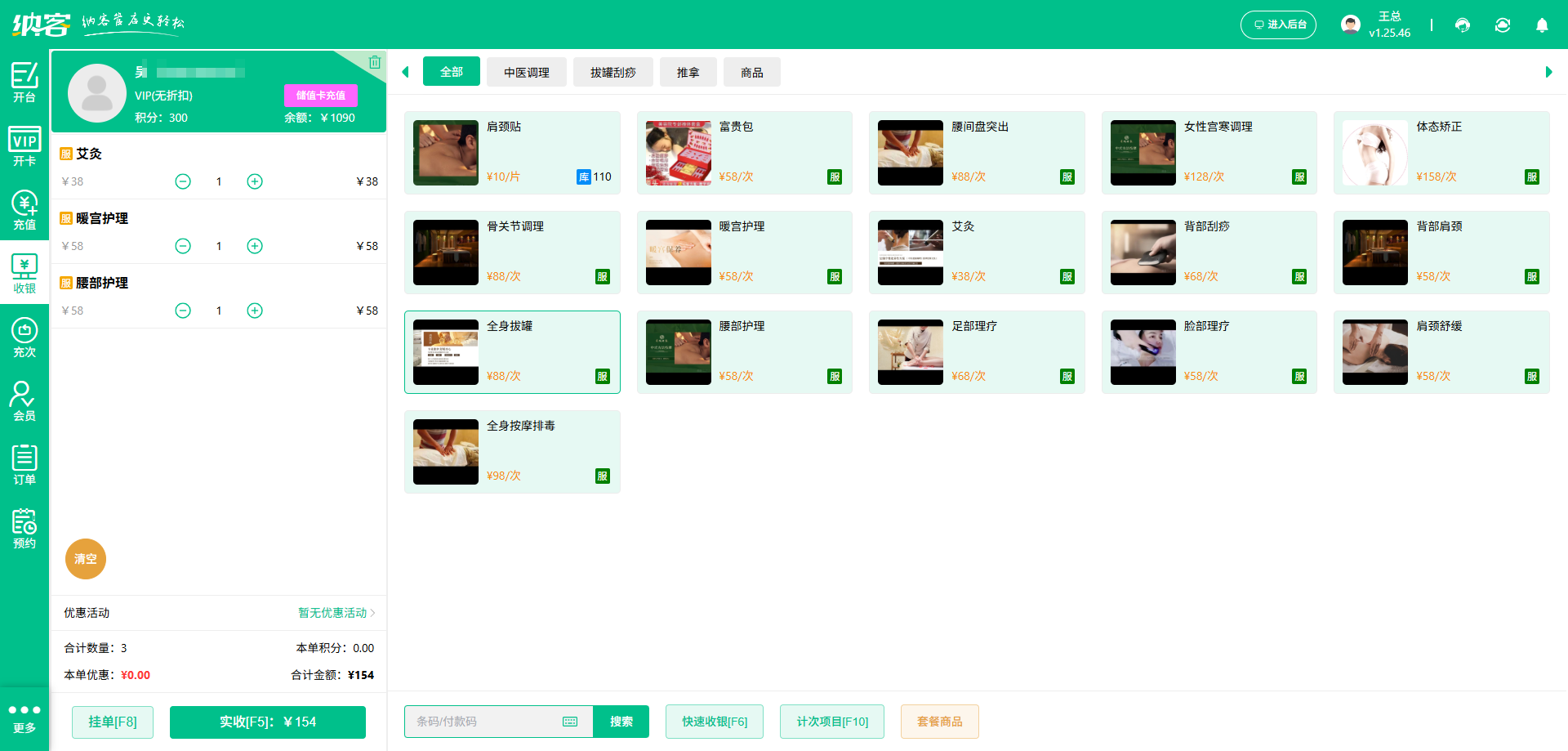Click the keyboard icon in barcode field
This screenshot has height=751, width=1568.
click(570, 722)
